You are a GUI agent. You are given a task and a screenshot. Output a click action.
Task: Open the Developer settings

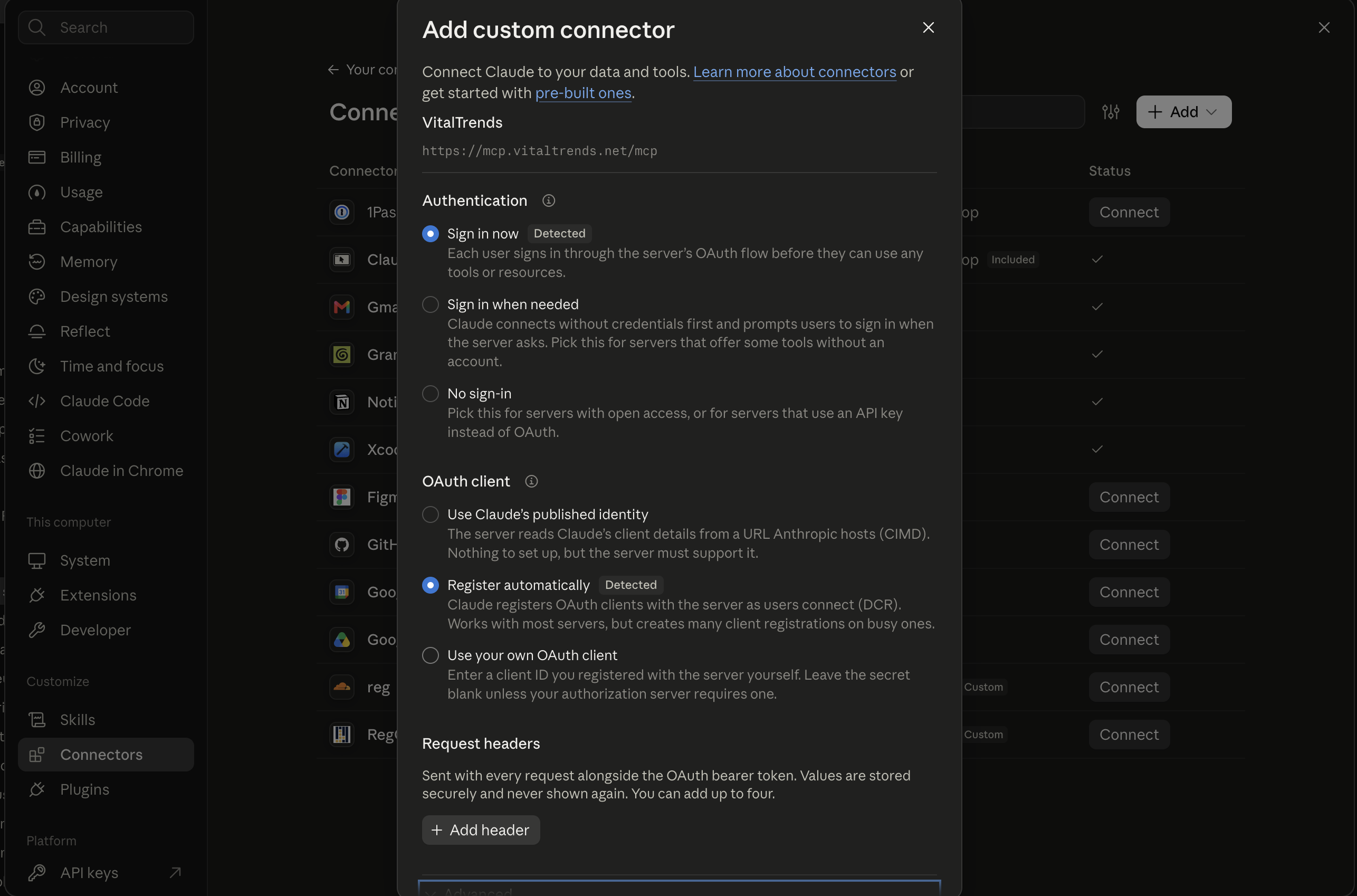pos(106,630)
